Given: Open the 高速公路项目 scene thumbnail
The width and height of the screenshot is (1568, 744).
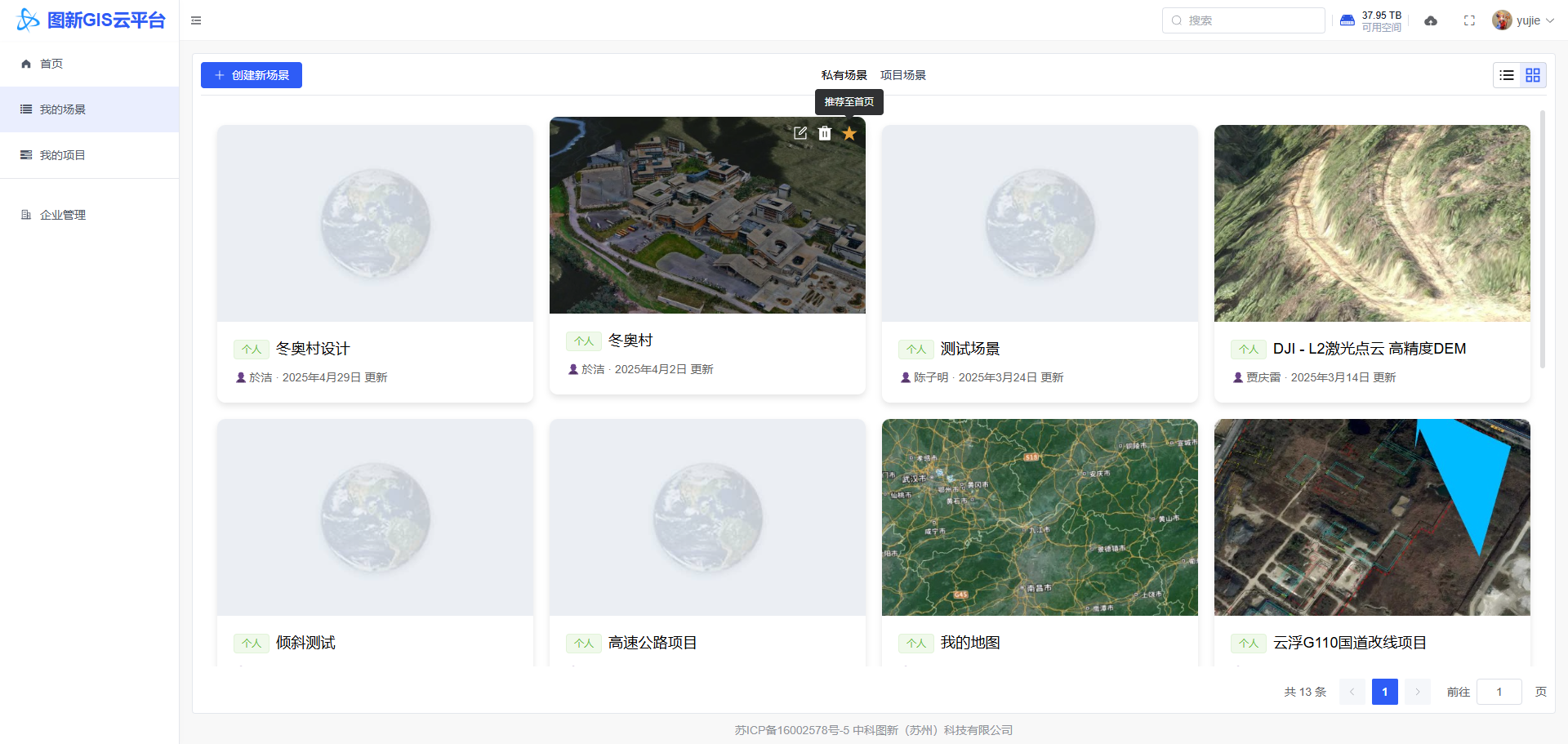Looking at the screenshot, I should 707,517.
